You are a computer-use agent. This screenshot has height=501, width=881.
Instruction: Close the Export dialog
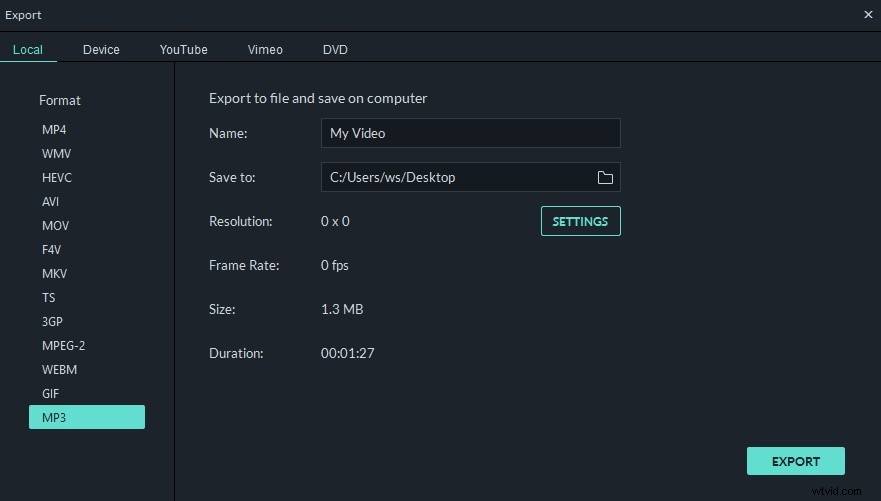(868, 15)
